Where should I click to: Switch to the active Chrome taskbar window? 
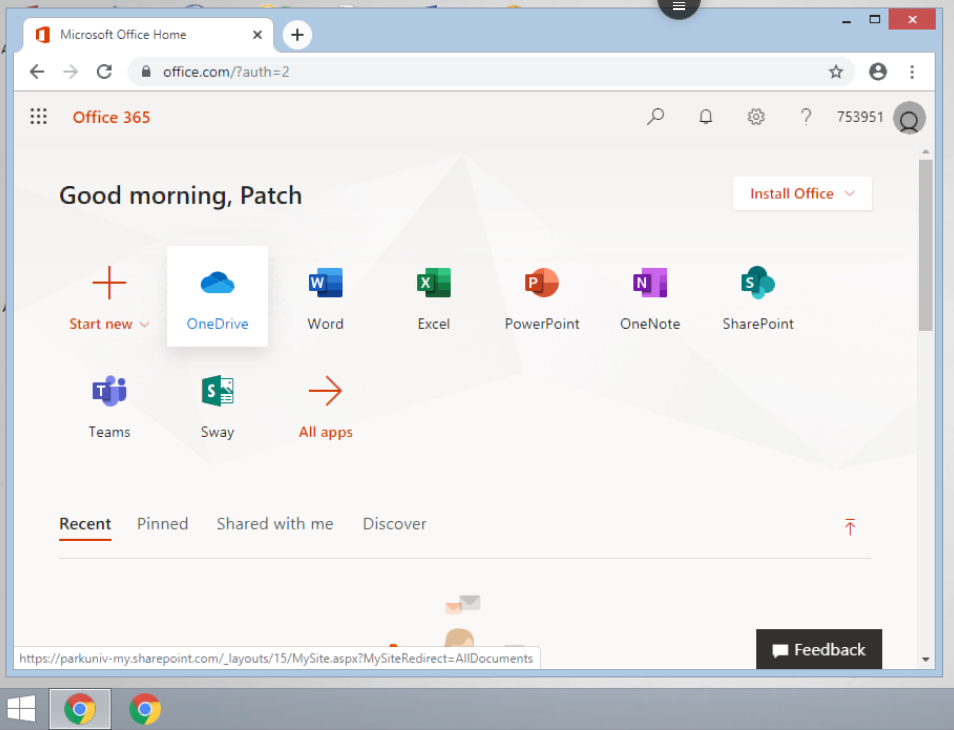80,709
